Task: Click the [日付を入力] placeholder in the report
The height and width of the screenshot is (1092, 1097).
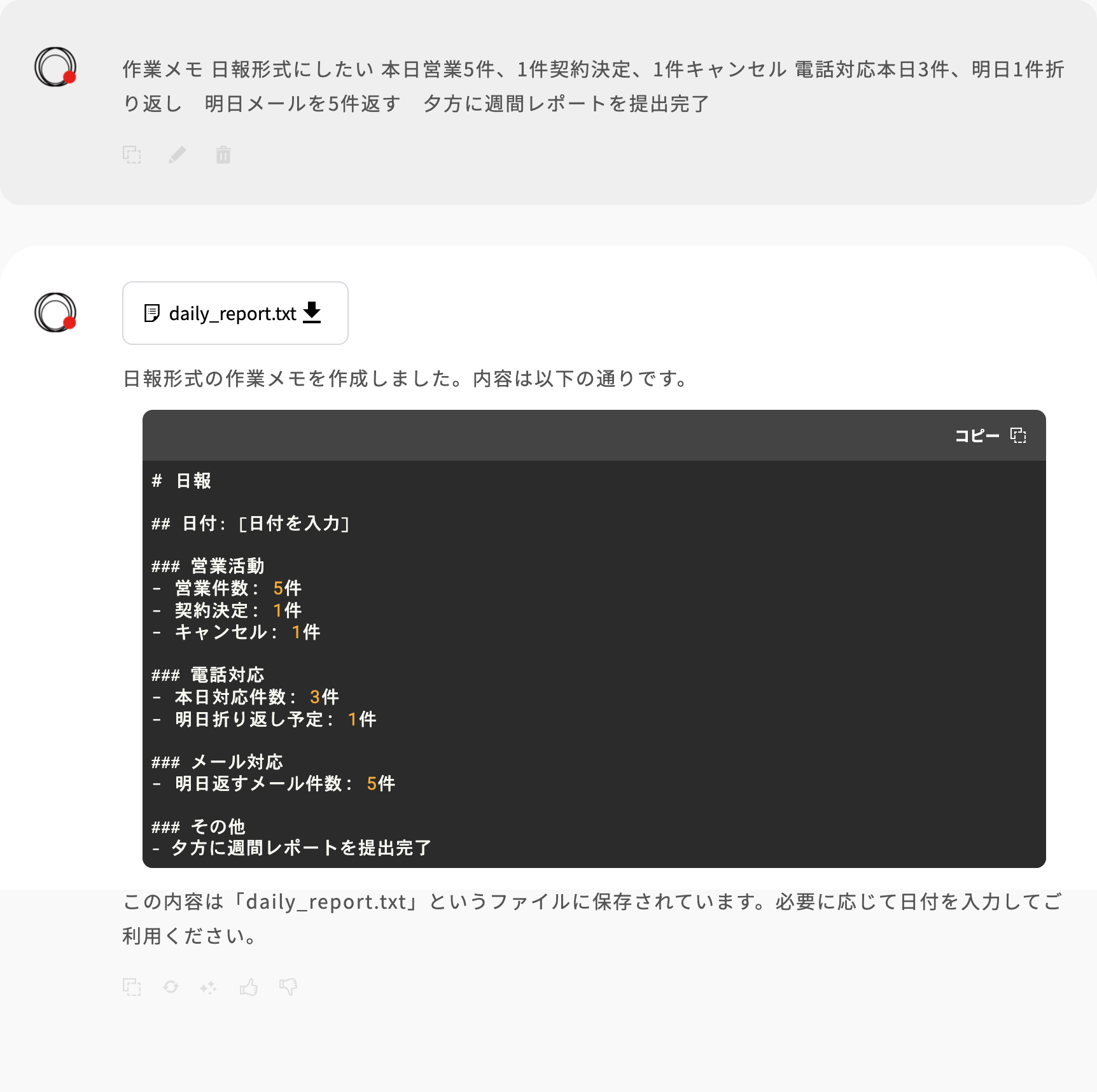Action: point(293,523)
